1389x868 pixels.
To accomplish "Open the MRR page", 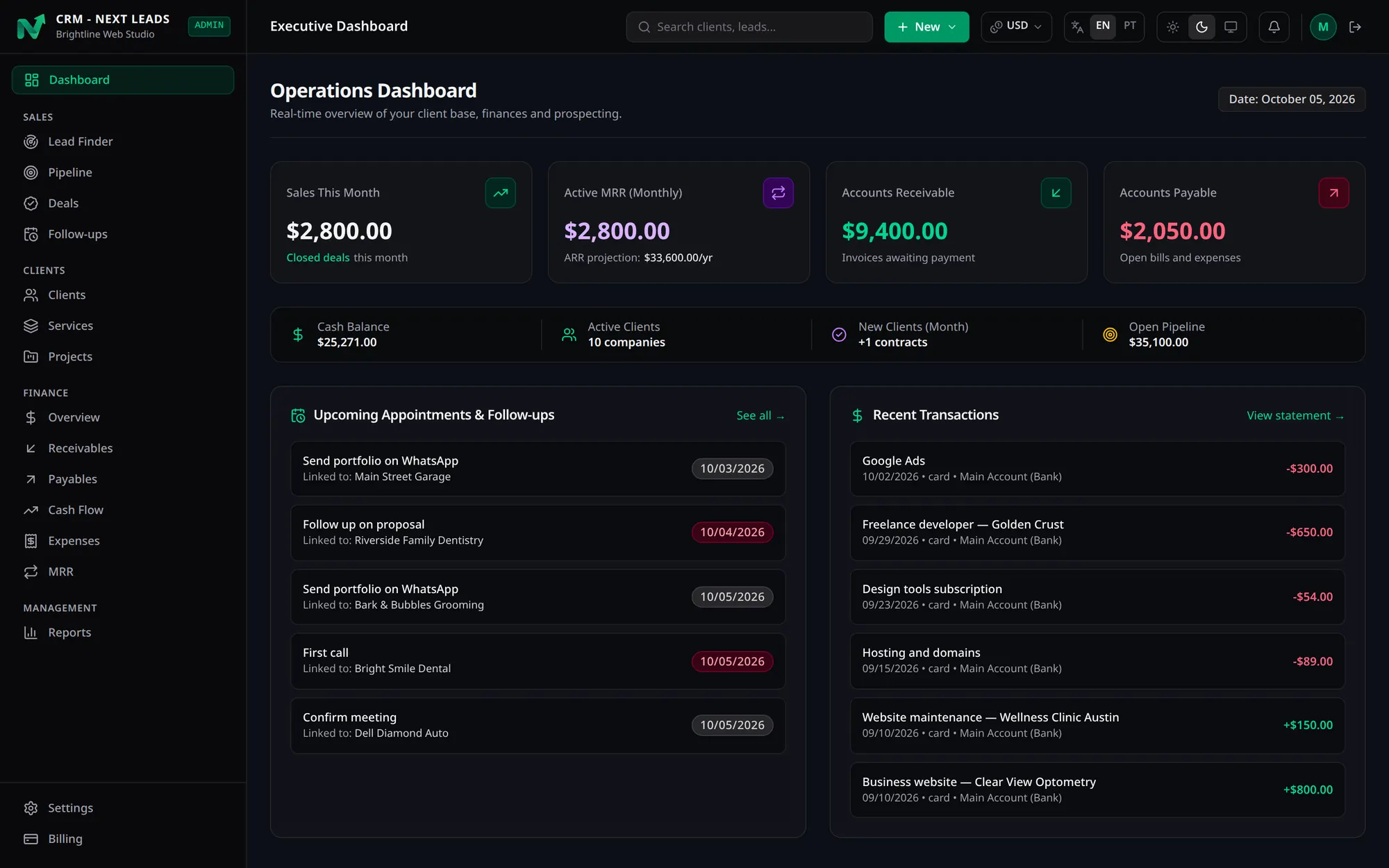I will point(123,572).
